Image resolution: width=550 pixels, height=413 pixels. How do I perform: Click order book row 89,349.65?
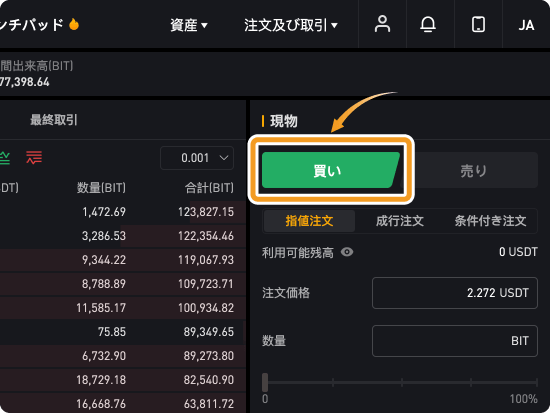pos(123,332)
